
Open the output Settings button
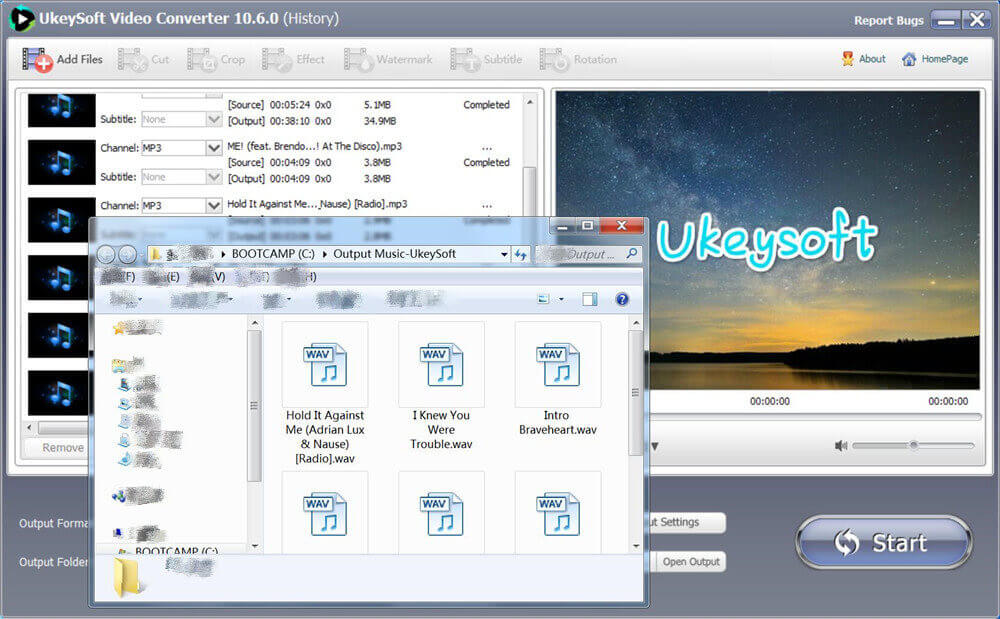686,522
